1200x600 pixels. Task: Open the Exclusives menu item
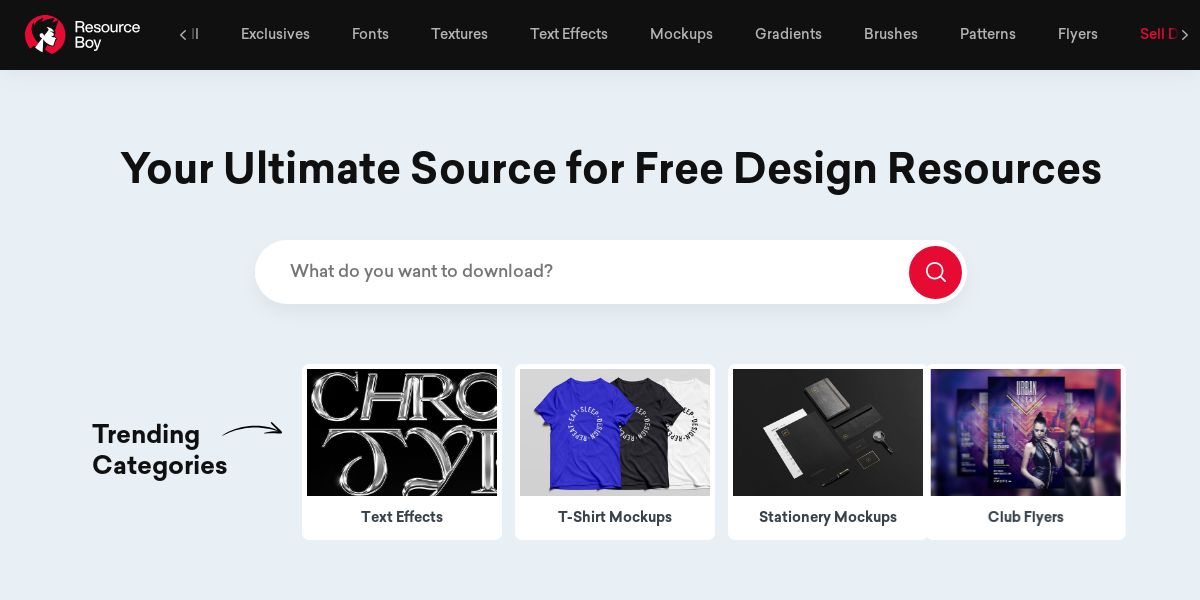[x=275, y=34]
